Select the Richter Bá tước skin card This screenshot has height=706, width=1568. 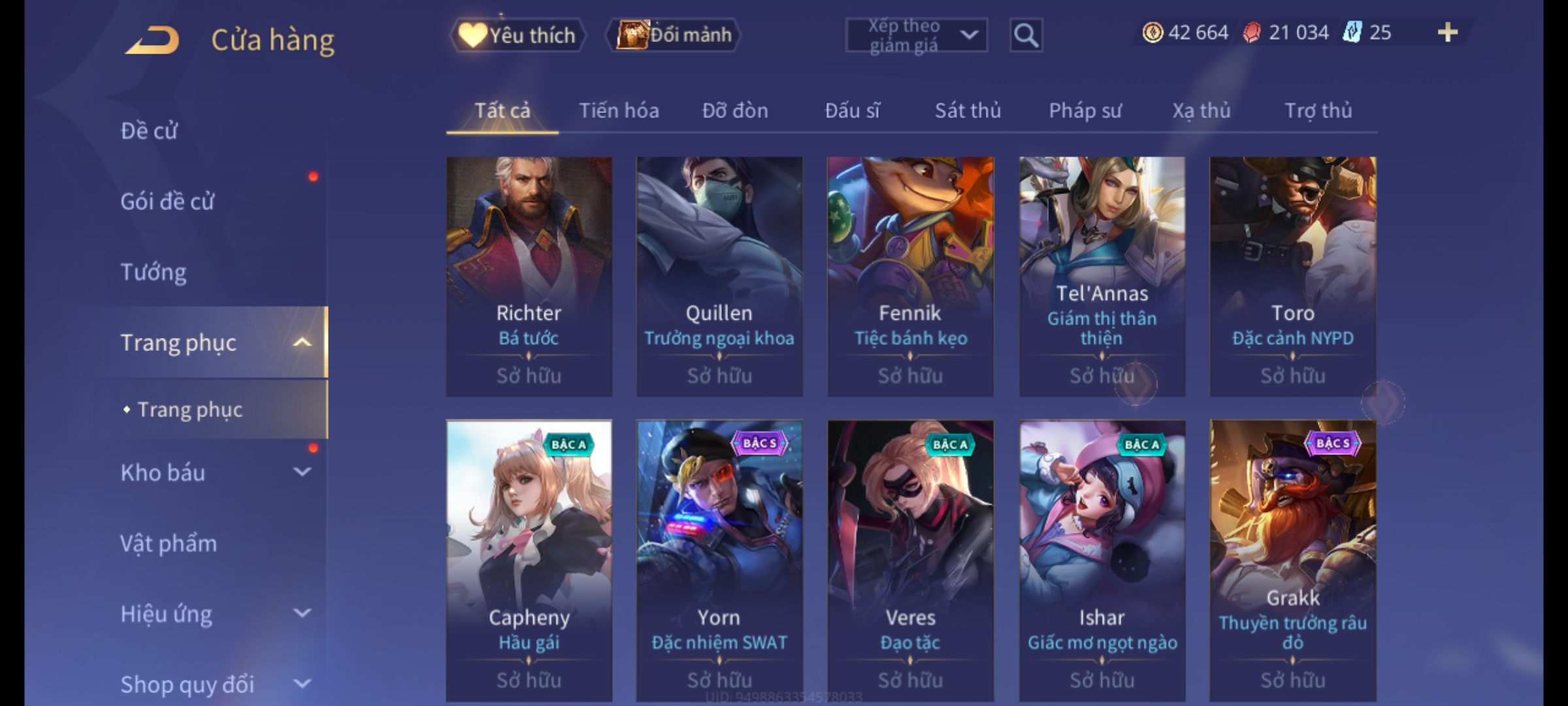[529, 277]
